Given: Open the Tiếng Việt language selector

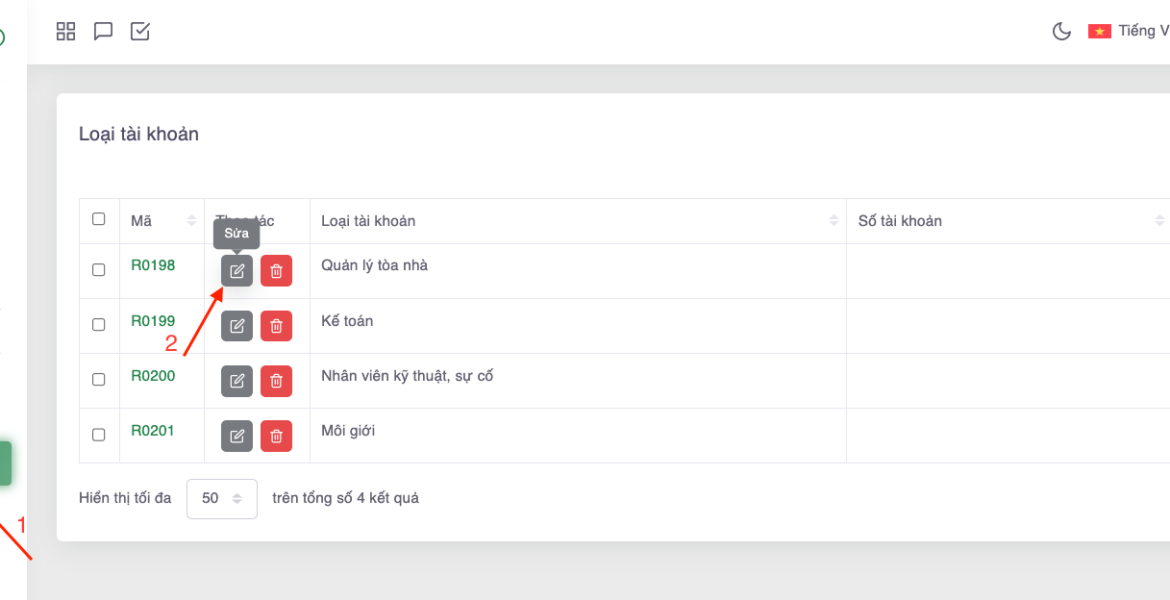Looking at the screenshot, I should [x=1130, y=31].
